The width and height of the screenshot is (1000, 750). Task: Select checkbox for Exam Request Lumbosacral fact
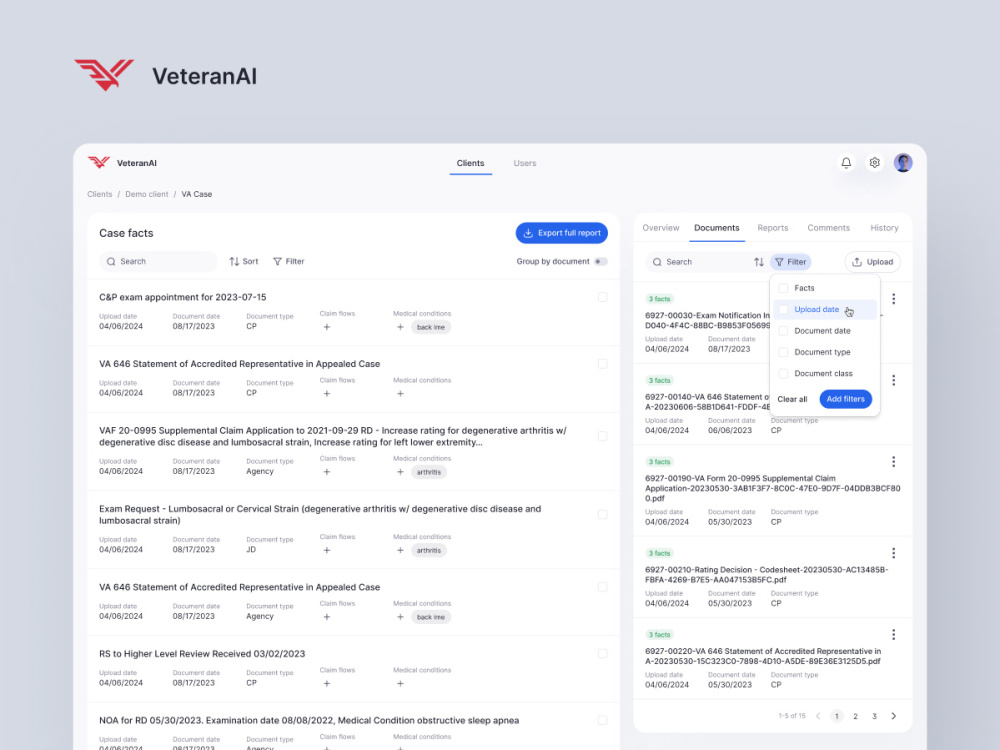coord(602,515)
